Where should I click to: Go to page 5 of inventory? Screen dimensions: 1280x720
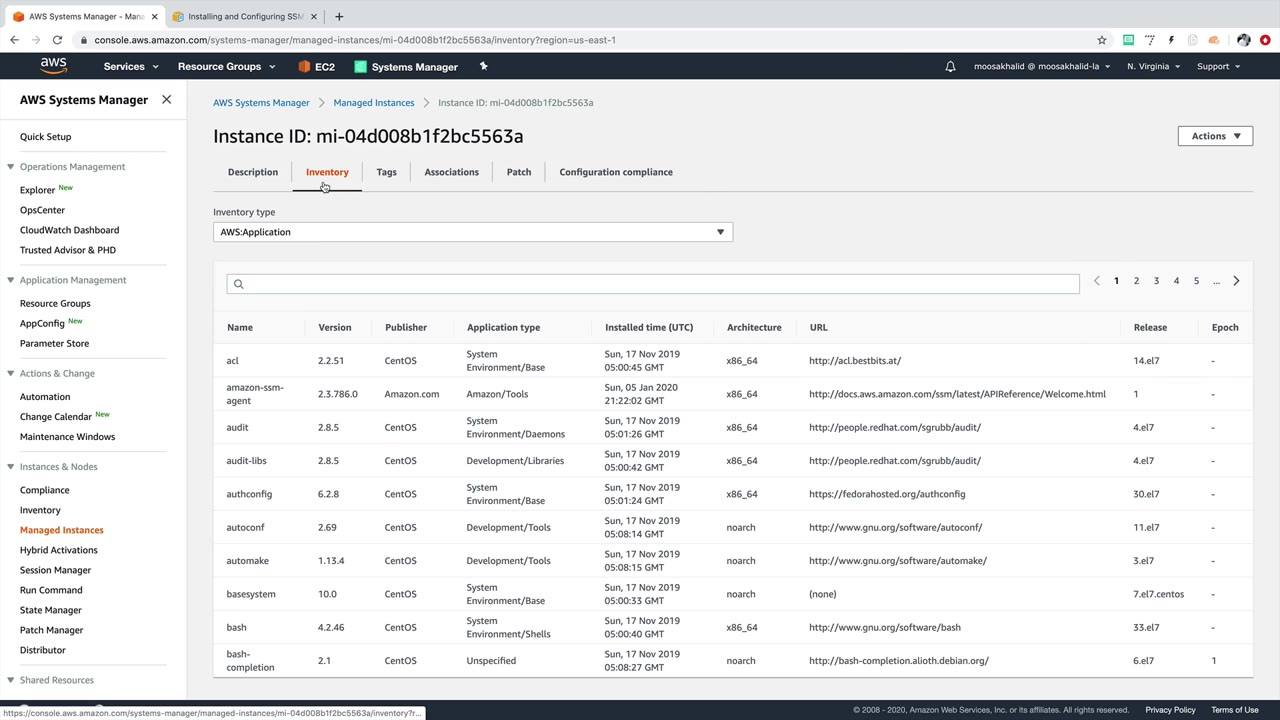tap(1196, 281)
